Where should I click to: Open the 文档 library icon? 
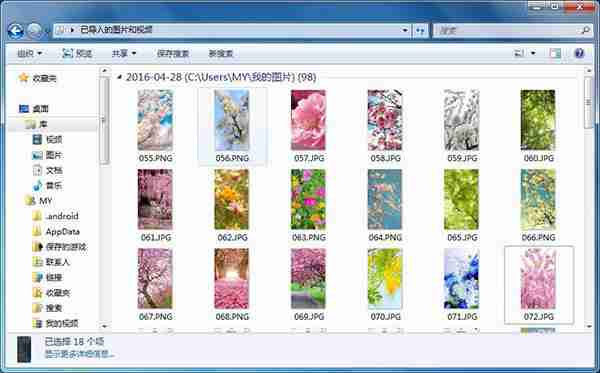pyautogui.click(x=37, y=170)
